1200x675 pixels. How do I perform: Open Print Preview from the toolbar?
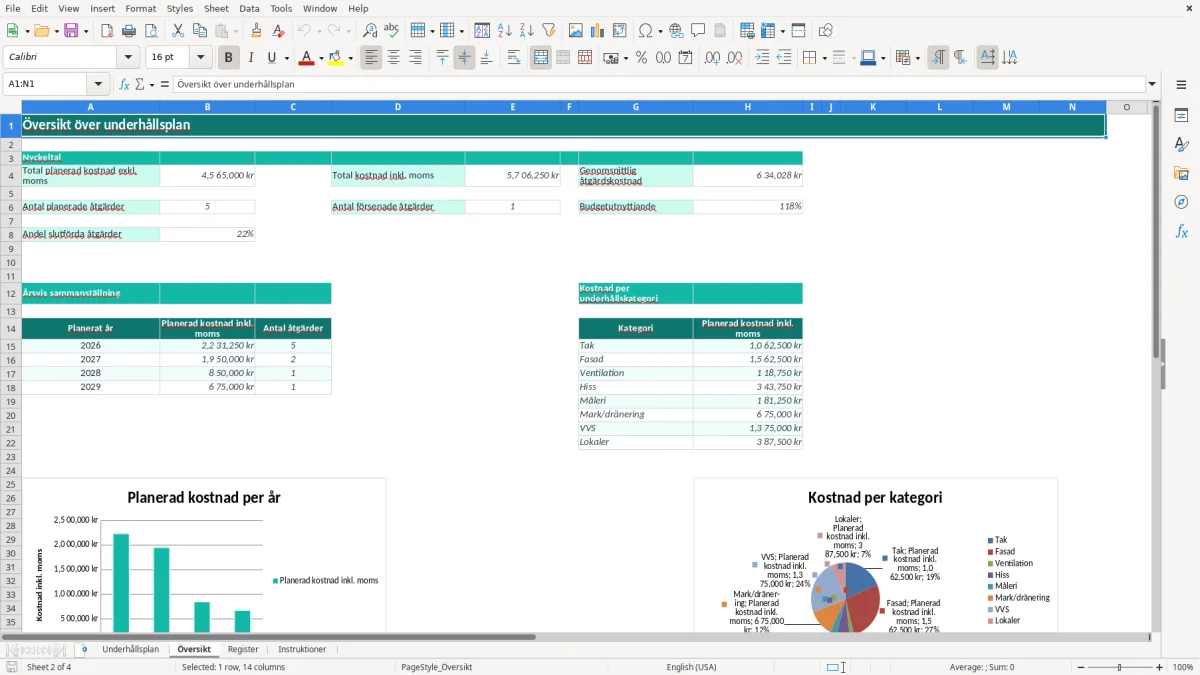pyautogui.click(x=151, y=31)
